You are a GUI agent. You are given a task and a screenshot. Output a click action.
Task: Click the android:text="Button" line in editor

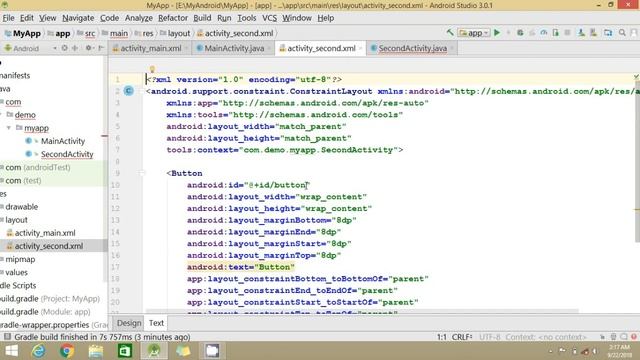[240, 267]
